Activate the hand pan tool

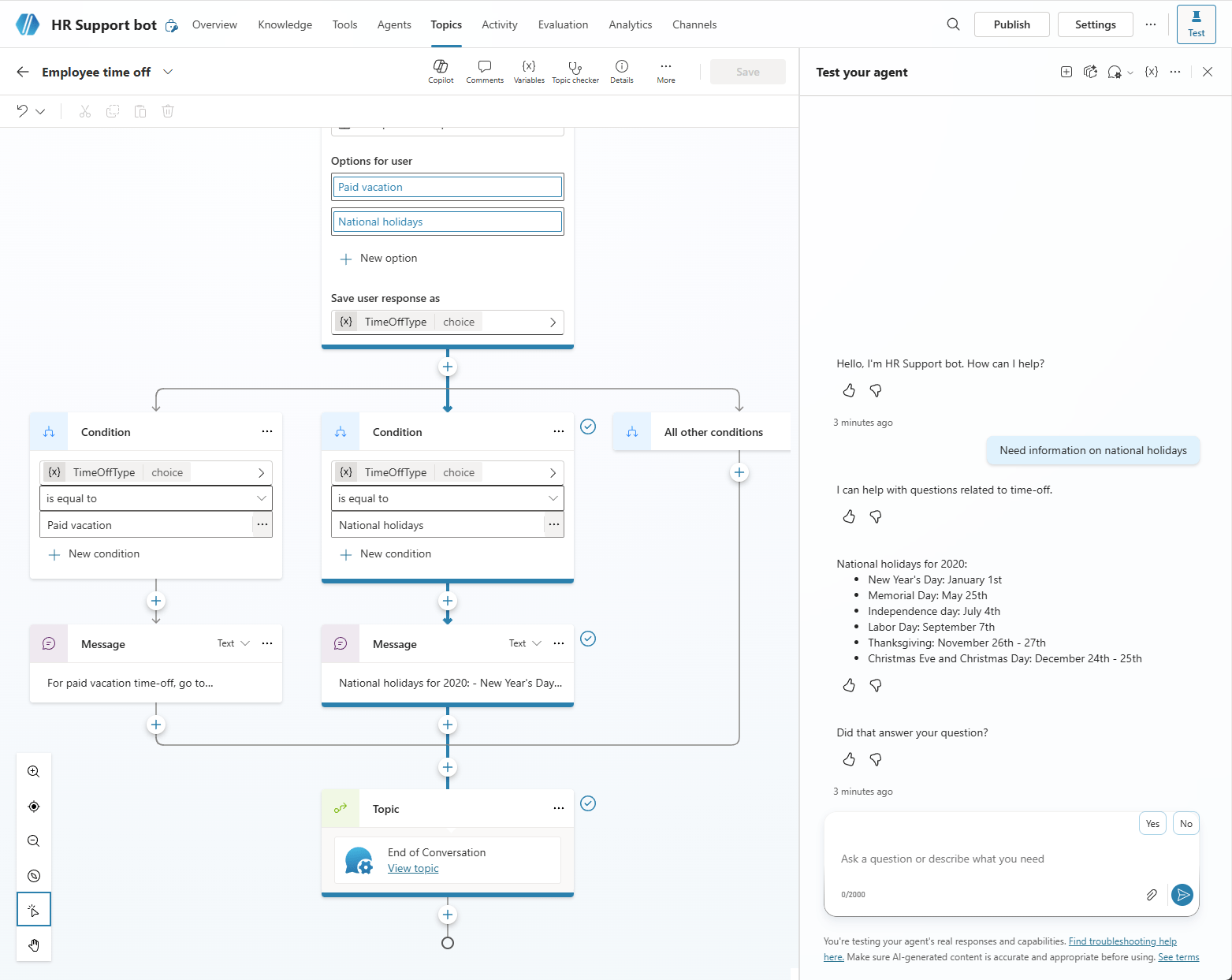34,945
